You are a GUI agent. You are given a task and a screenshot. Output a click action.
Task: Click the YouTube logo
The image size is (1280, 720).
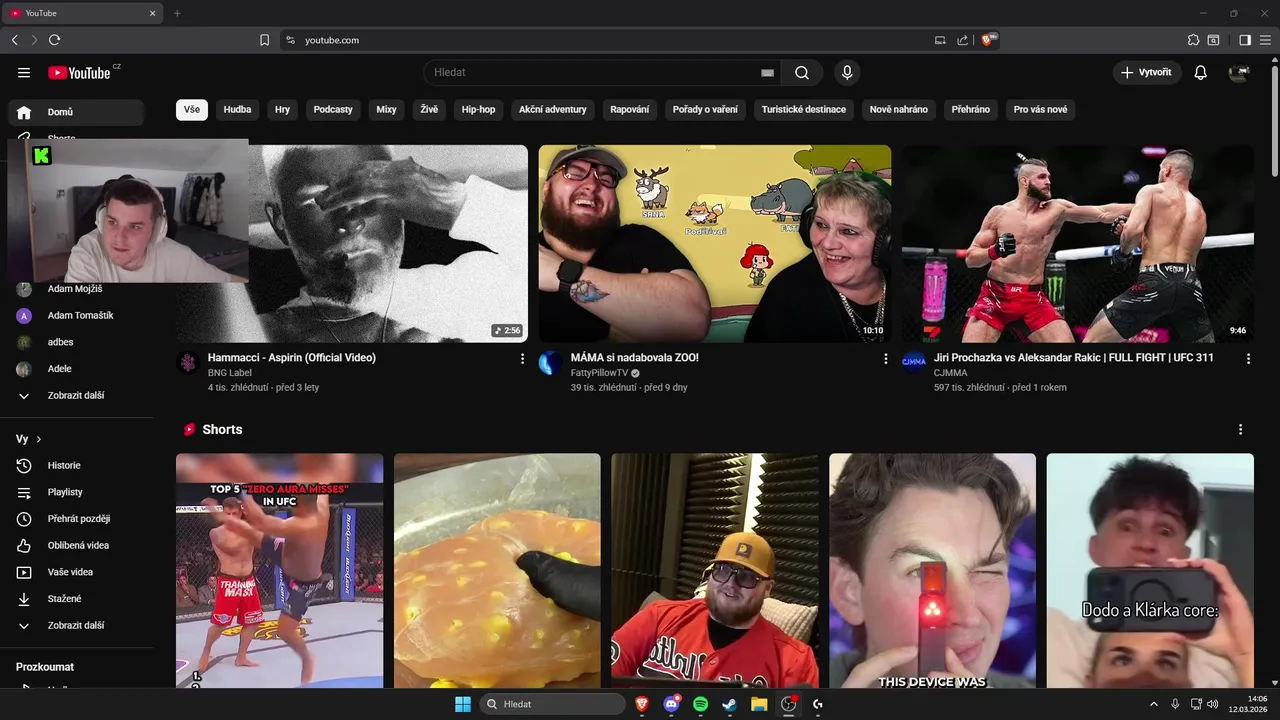coord(79,73)
